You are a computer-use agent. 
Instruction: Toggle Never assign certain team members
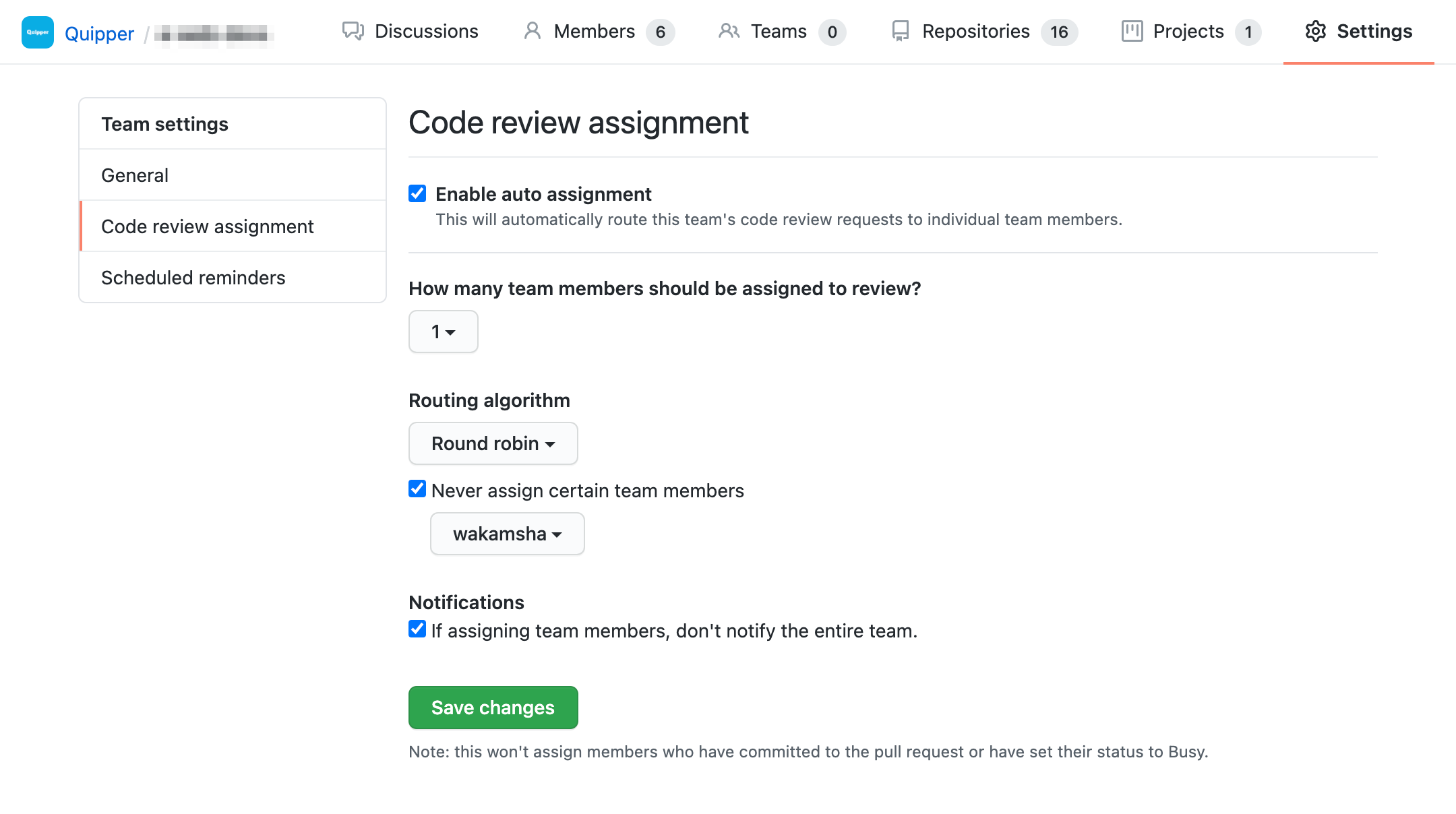(417, 489)
